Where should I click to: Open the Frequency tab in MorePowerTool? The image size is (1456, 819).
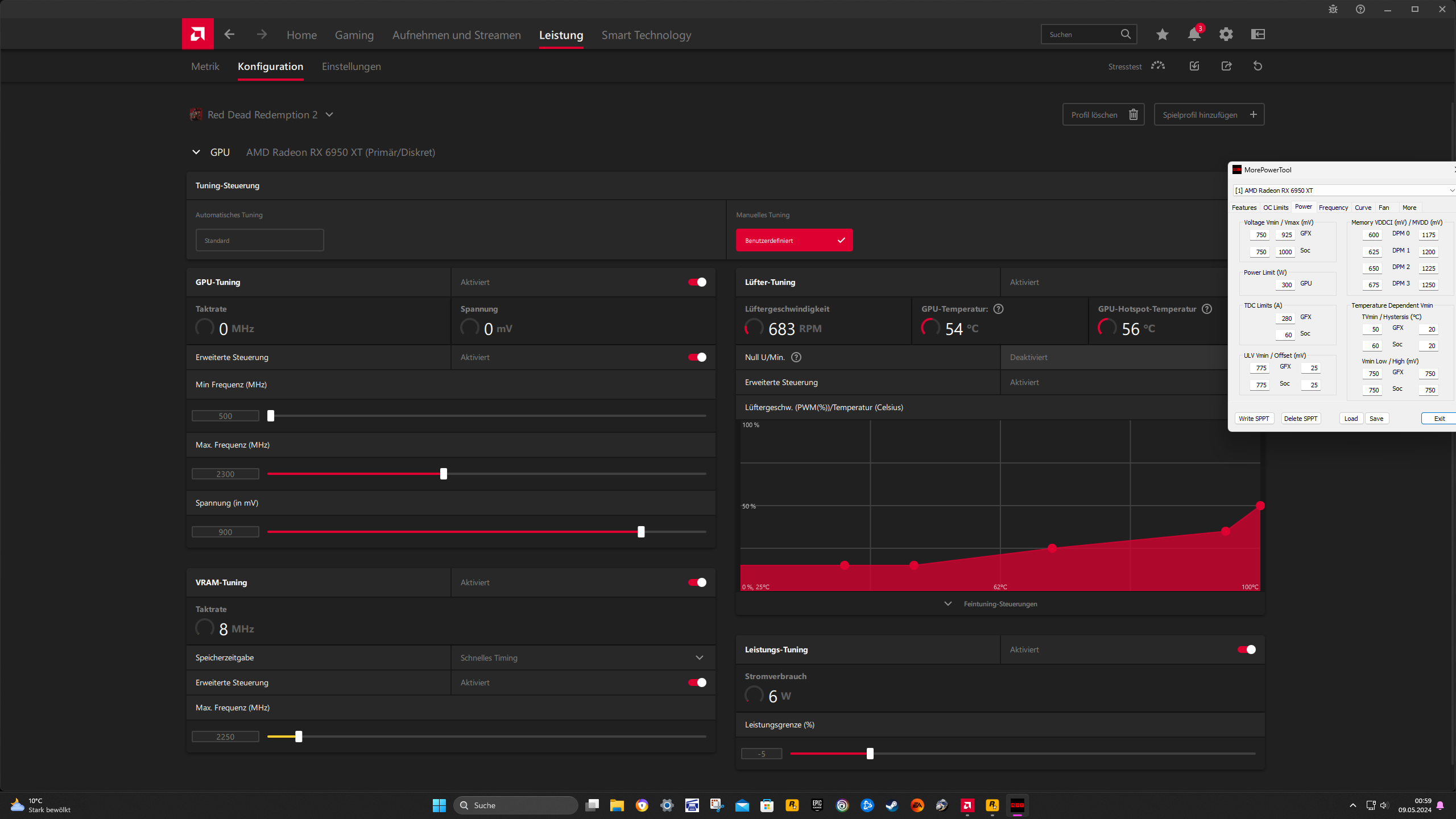(x=1333, y=208)
